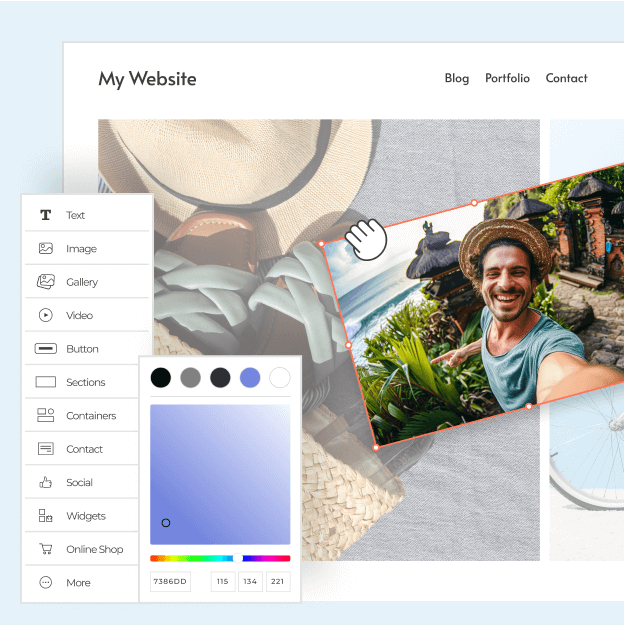Open the Containers icon
This screenshot has height=625, width=624.
(x=45, y=415)
